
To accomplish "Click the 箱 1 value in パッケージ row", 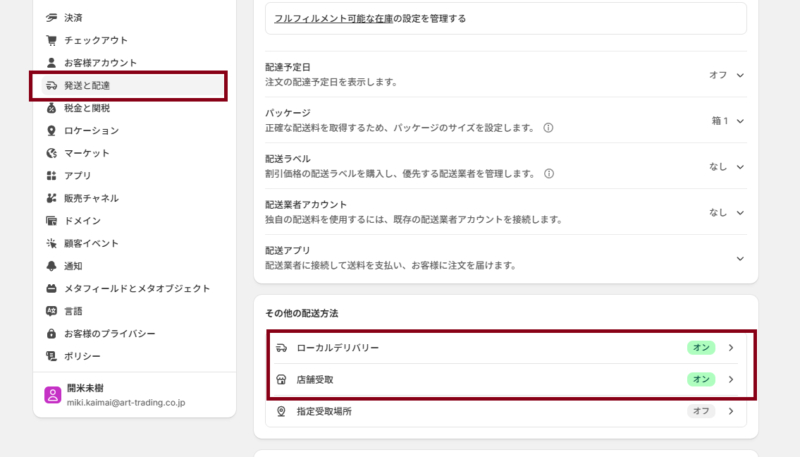I will pyautogui.click(x=720, y=121).
